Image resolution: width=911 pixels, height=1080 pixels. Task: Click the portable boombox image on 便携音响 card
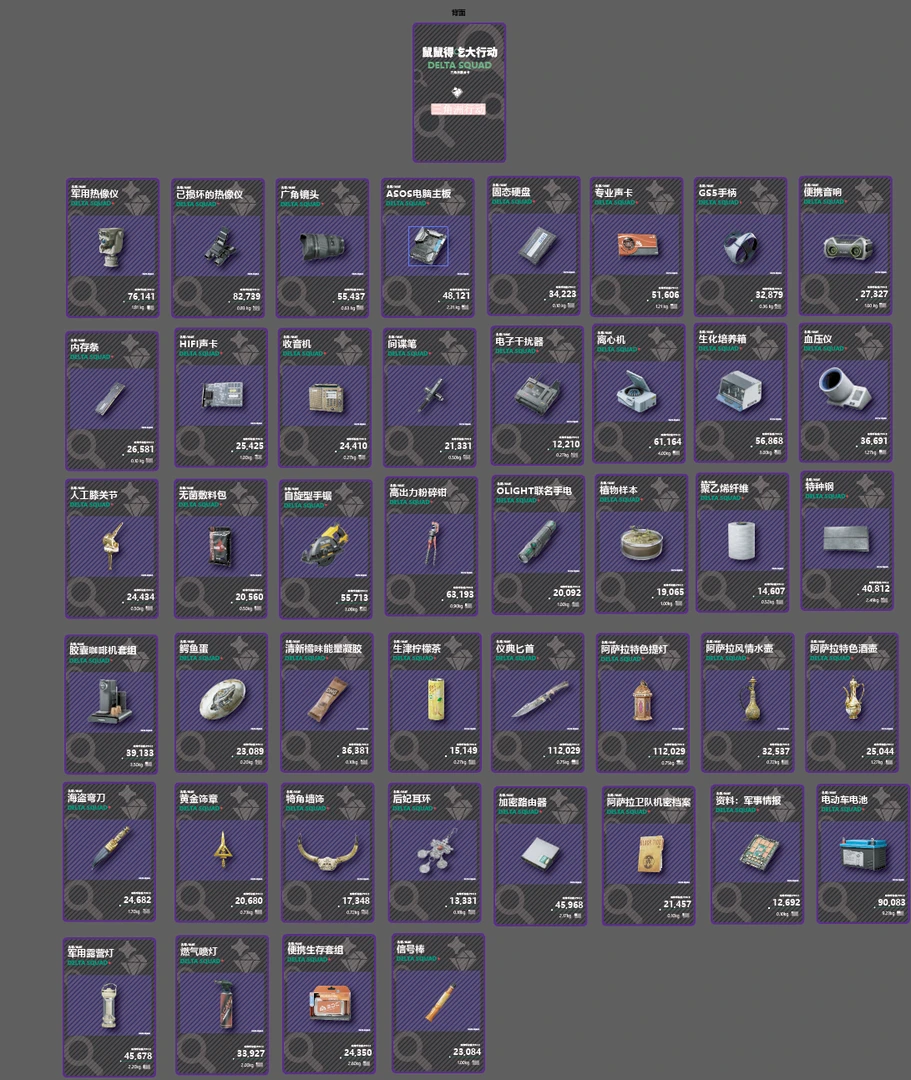click(845, 245)
